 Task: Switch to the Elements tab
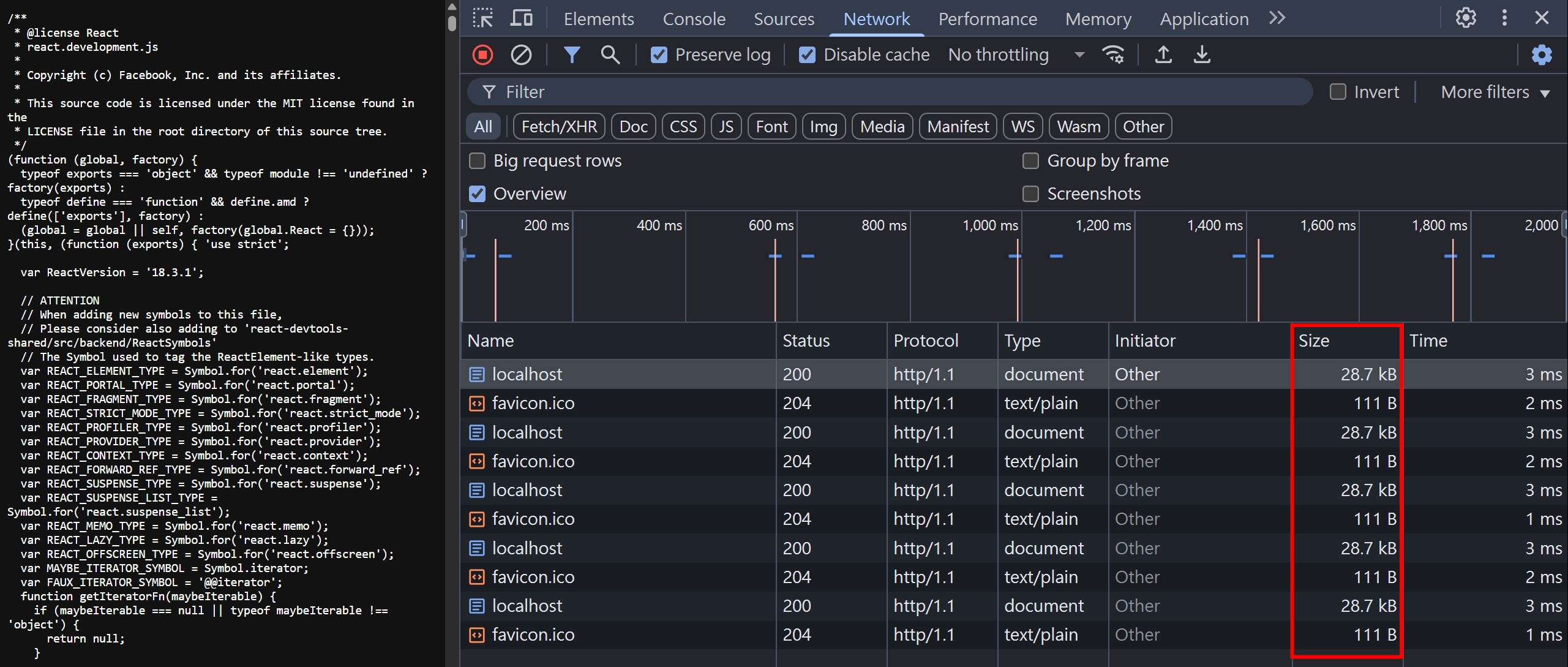point(598,19)
